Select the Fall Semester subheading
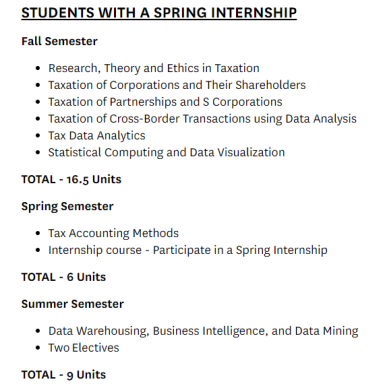 coord(59,41)
